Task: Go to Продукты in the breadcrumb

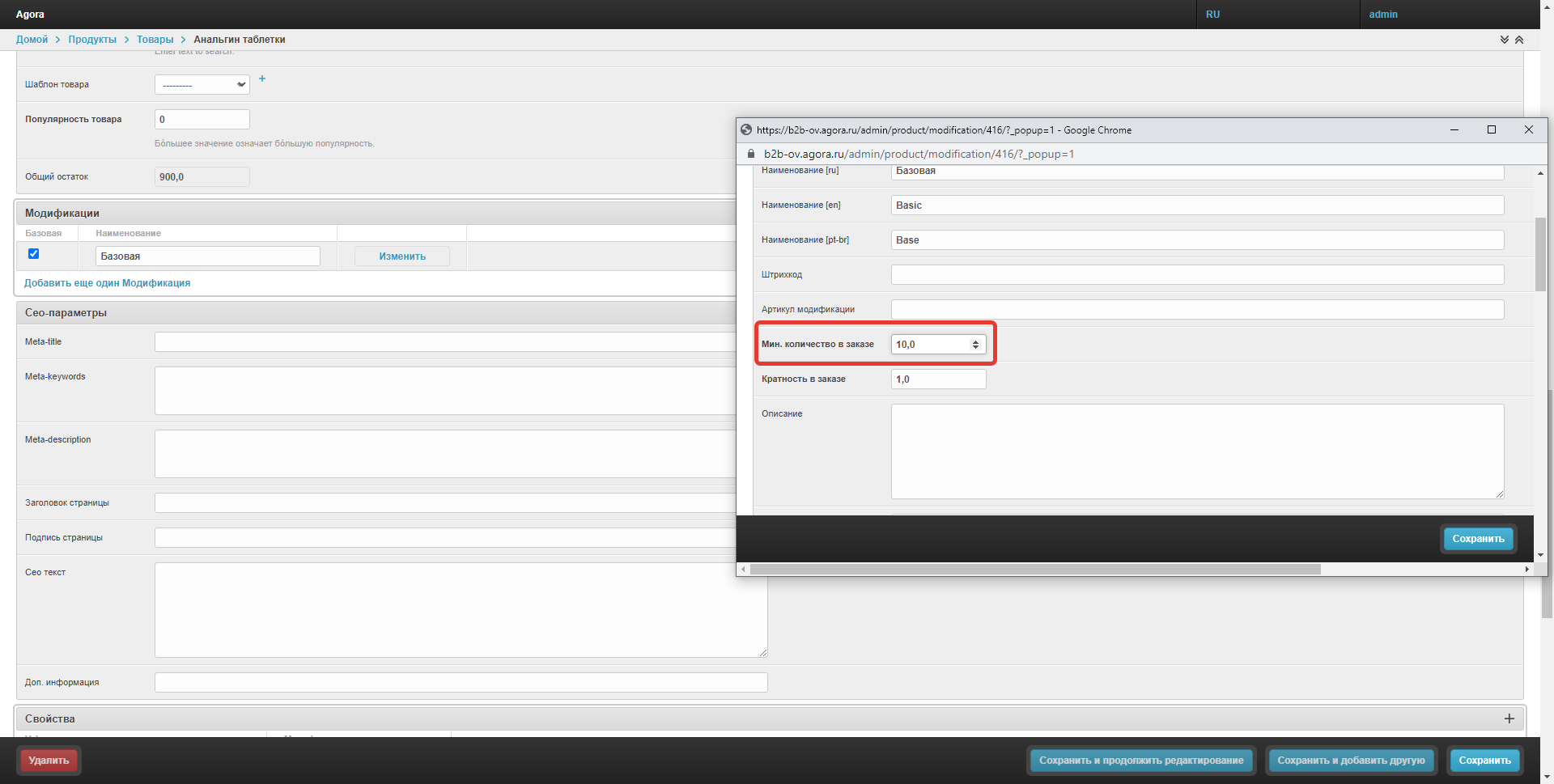Action: [92, 40]
